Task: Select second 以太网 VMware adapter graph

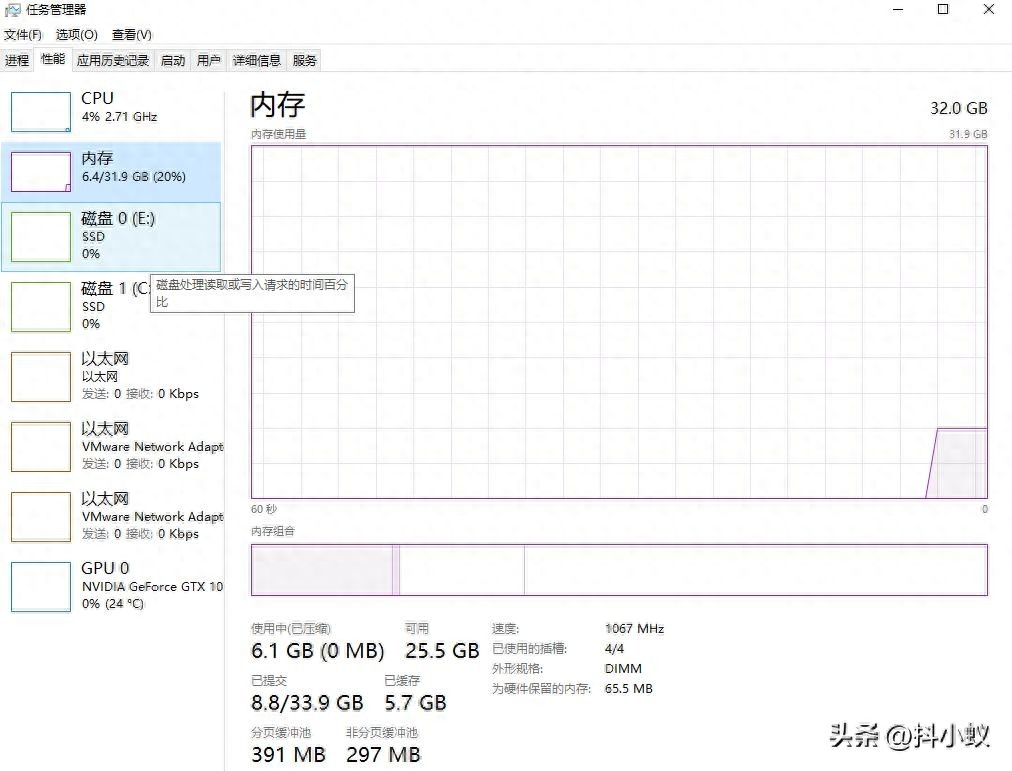Action: (x=41, y=447)
